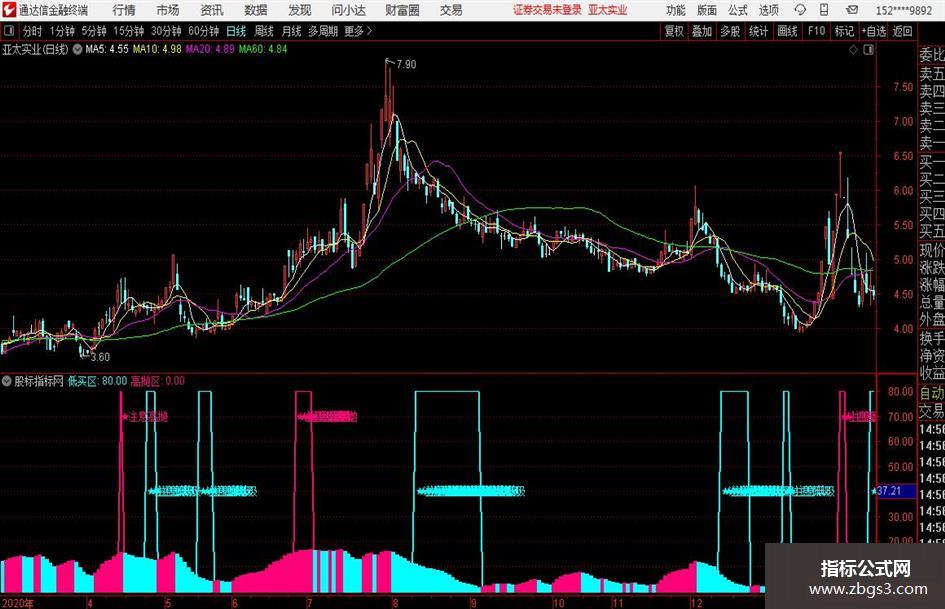Switch to 60分钟 period
Viewport: 945px width, 609px height.
(204, 31)
